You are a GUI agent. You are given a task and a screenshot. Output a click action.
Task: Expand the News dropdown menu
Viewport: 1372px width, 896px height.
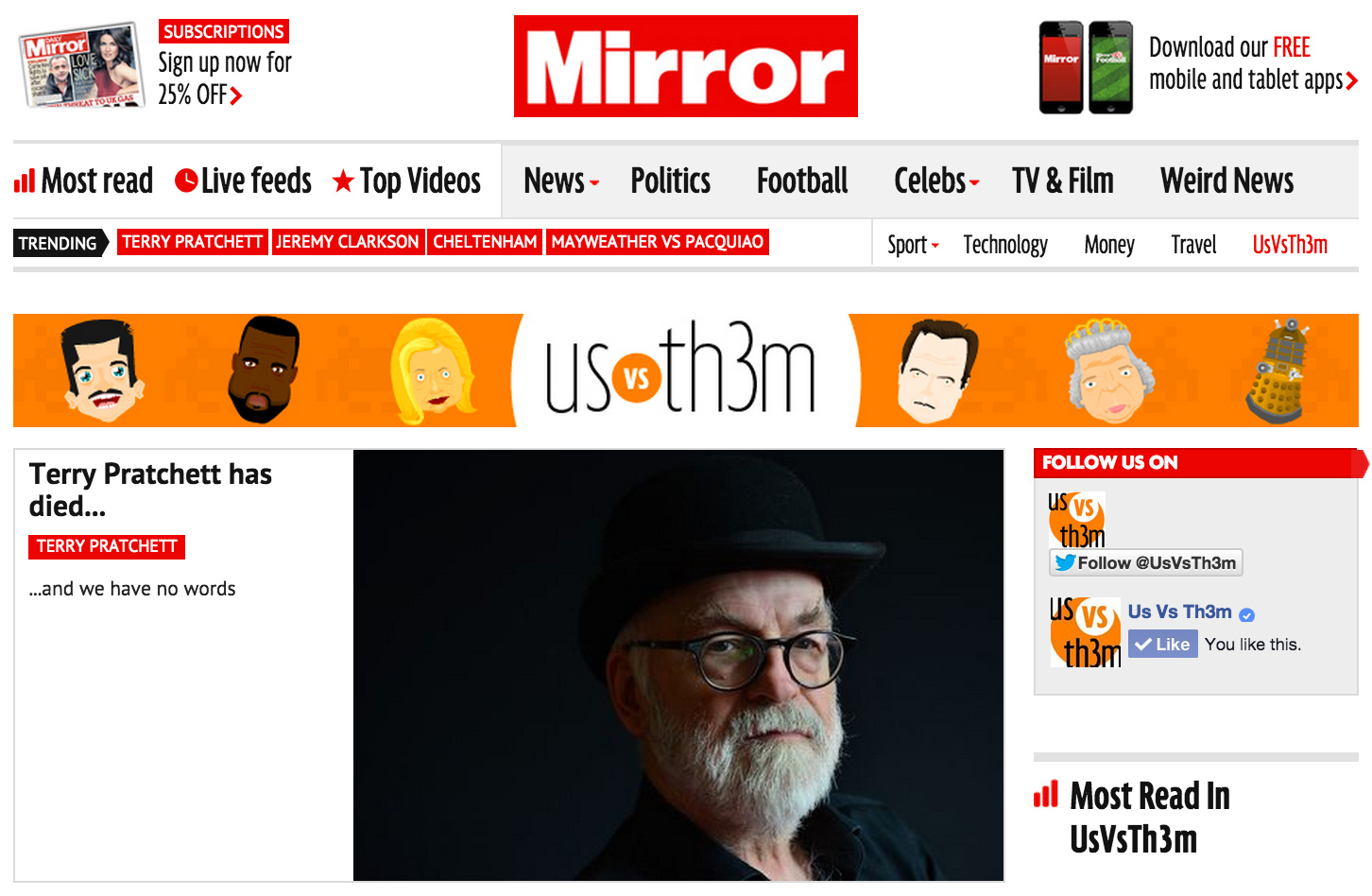[561, 181]
